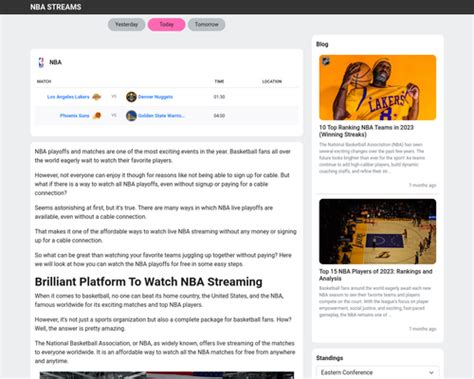The width and height of the screenshot is (474, 379).
Task: Click the basketball court blog thumbnail
Action: (377, 231)
